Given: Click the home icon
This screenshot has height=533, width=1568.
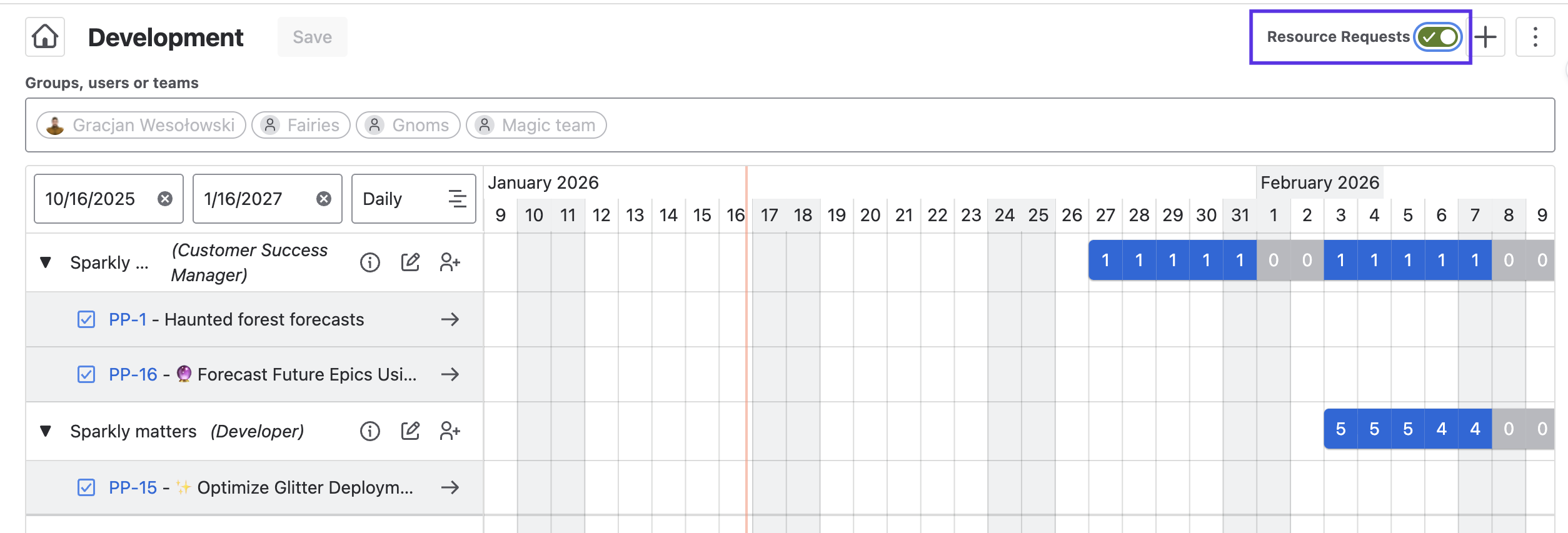Looking at the screenshot, I should 45,37.
